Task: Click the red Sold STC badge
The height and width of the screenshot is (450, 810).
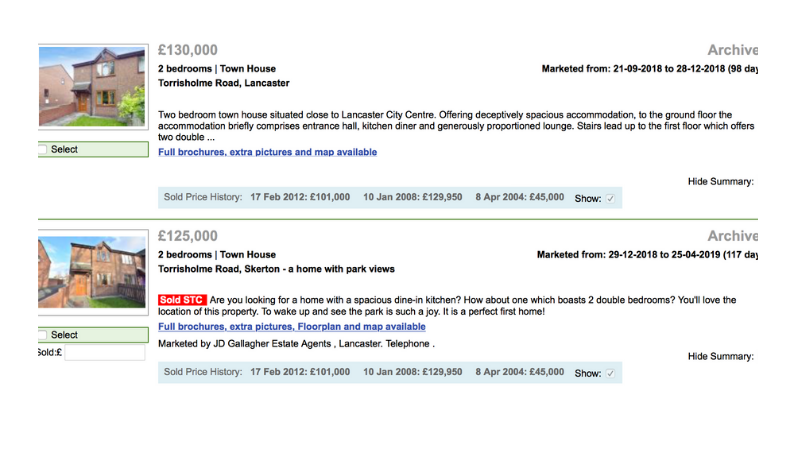Action: pos(182,300)
